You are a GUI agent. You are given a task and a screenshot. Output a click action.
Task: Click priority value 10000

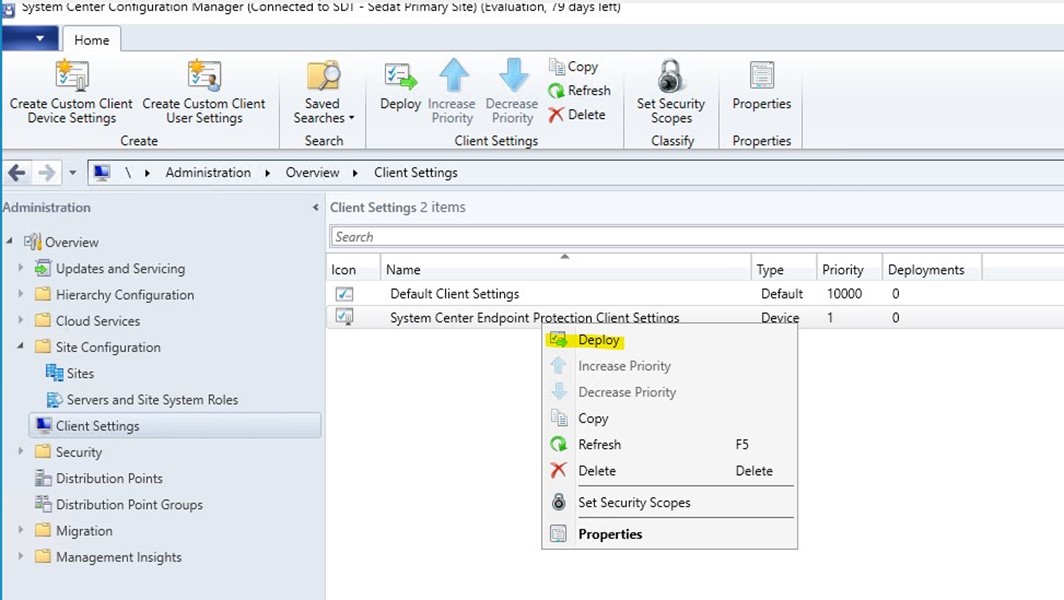coord(844,294)
